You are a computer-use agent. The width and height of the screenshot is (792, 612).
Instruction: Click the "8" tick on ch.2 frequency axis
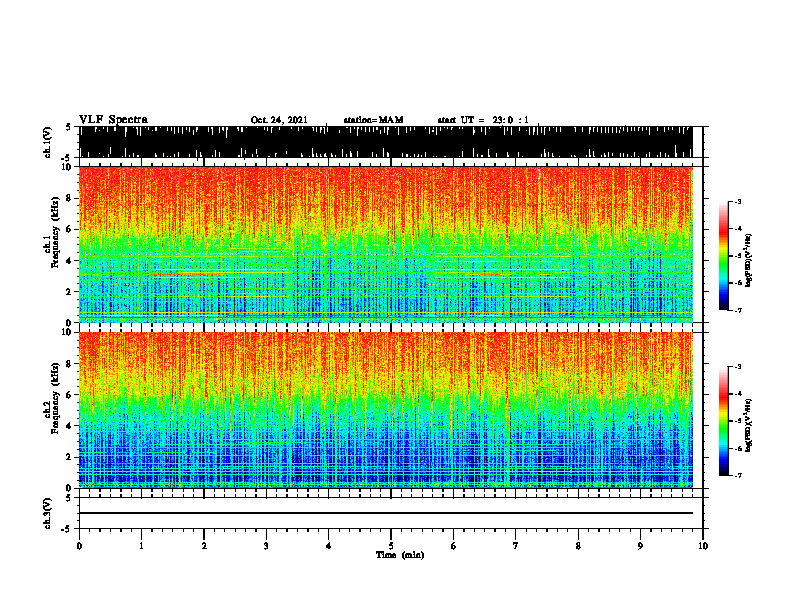tap(69, 363)
